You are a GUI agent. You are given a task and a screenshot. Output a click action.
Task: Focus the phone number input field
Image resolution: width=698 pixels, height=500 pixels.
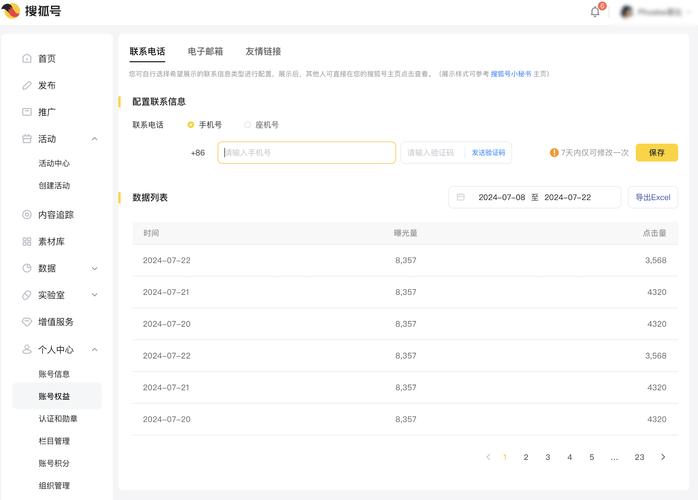point(307,153)
